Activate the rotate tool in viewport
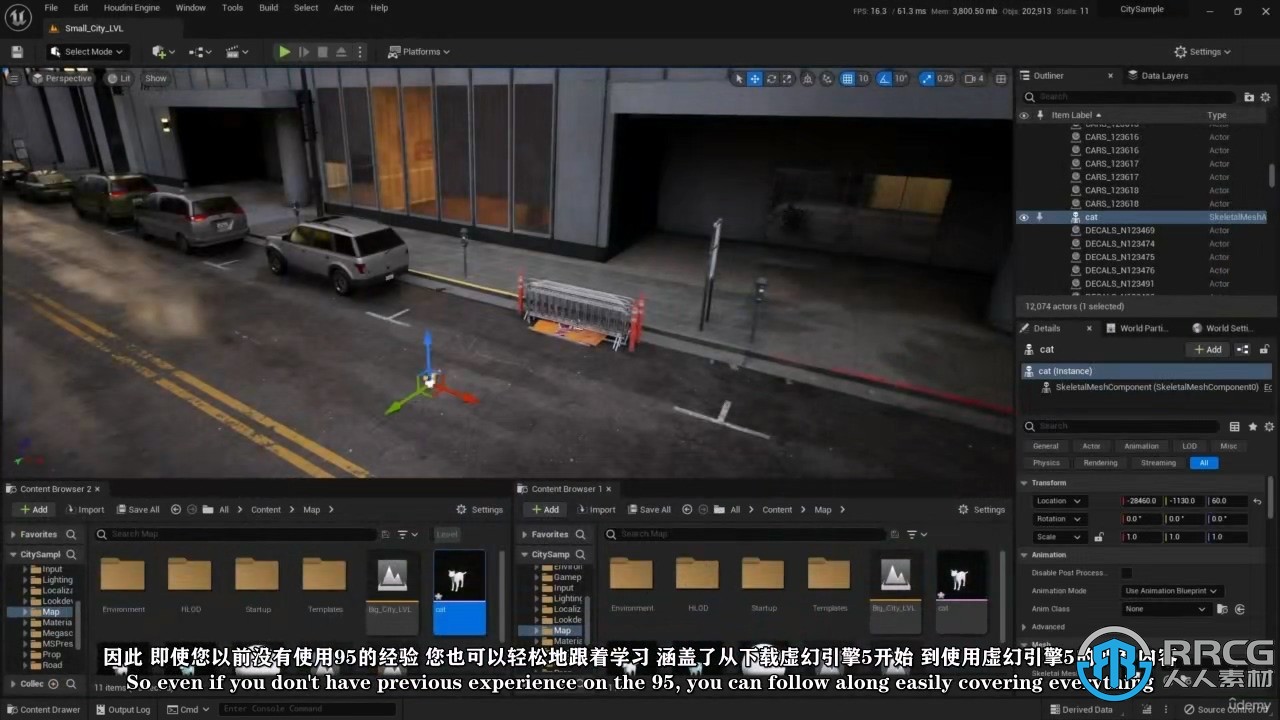 point(771,78)
